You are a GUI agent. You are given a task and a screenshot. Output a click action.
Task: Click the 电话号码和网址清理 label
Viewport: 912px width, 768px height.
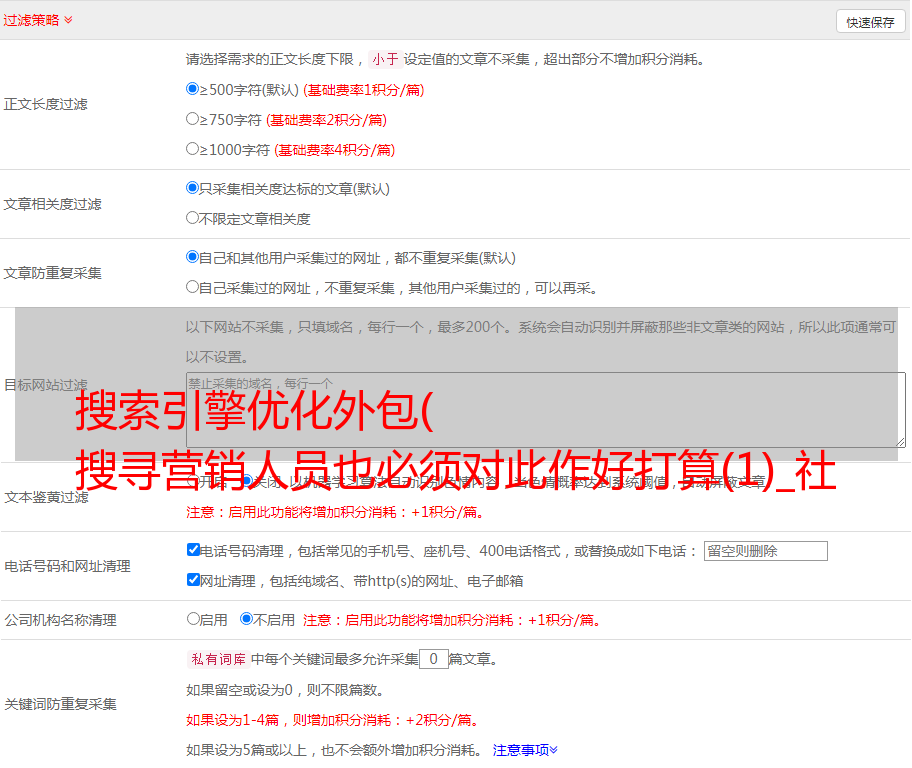coord(67,567)
